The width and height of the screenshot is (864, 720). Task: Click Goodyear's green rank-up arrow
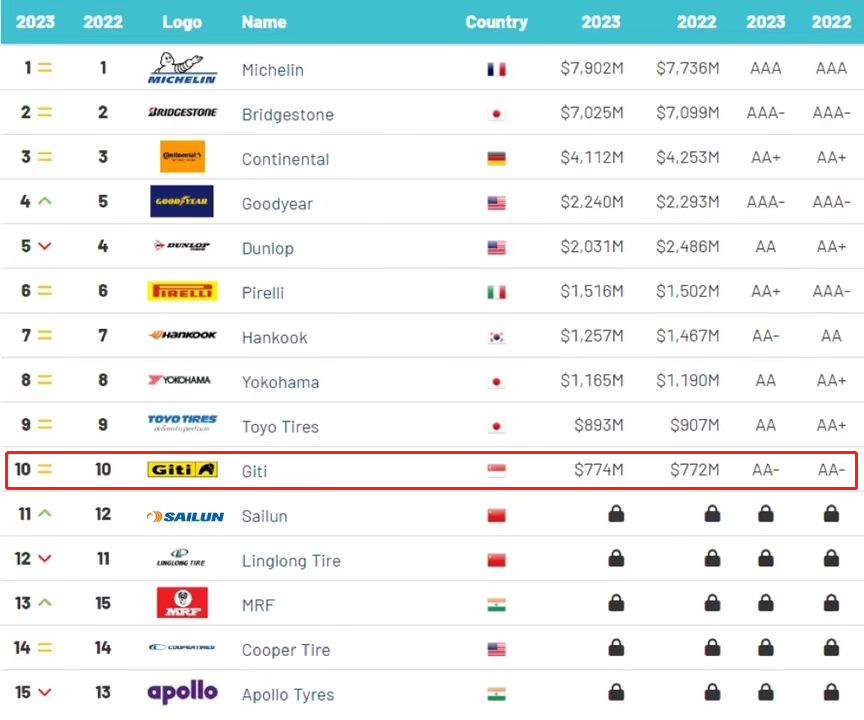[44, 202]
